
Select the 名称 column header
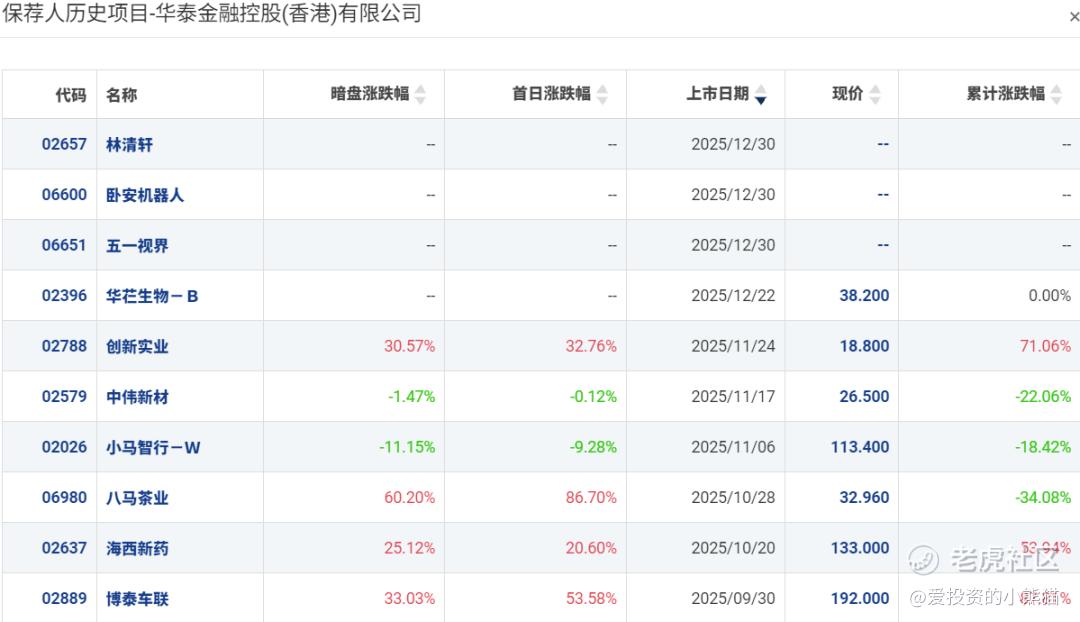click(x=121, y=94)
